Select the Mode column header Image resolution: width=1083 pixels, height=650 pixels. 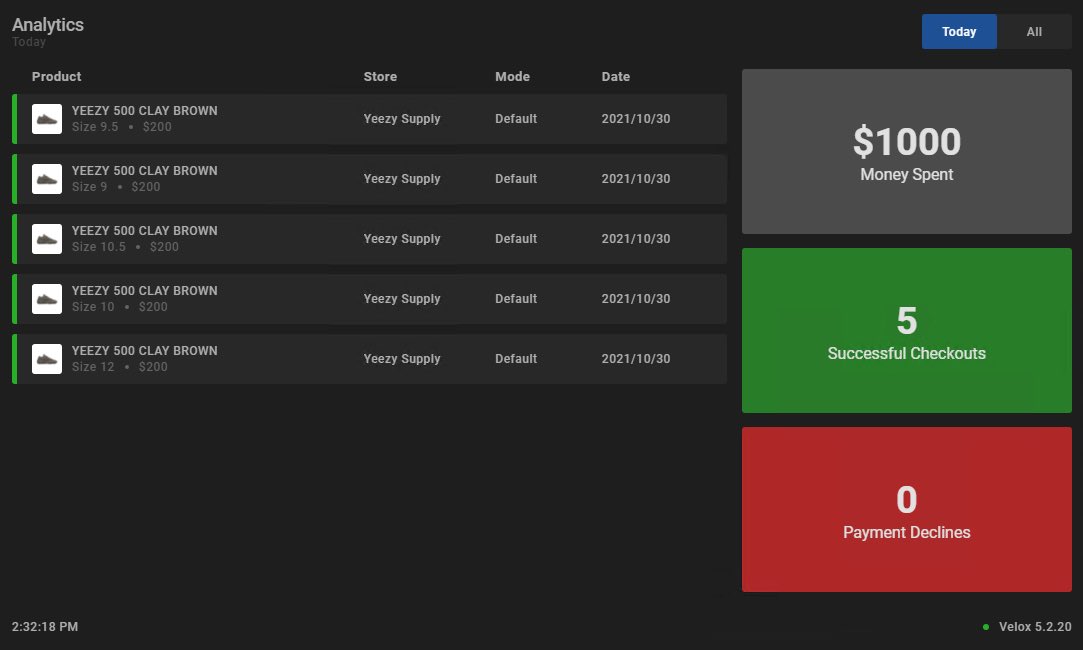pos(512,77)
